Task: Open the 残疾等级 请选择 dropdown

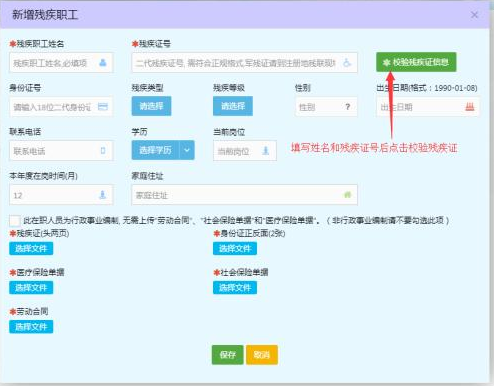Action: [x=233, y=106]
